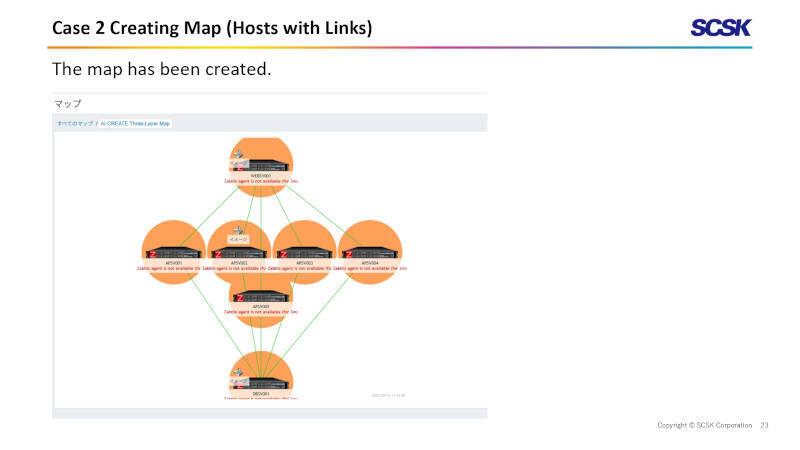800x450 pixels.
Task: Open the AI-CREATE Three-Layer Map breadcrumb link
Action: (135, 123)
